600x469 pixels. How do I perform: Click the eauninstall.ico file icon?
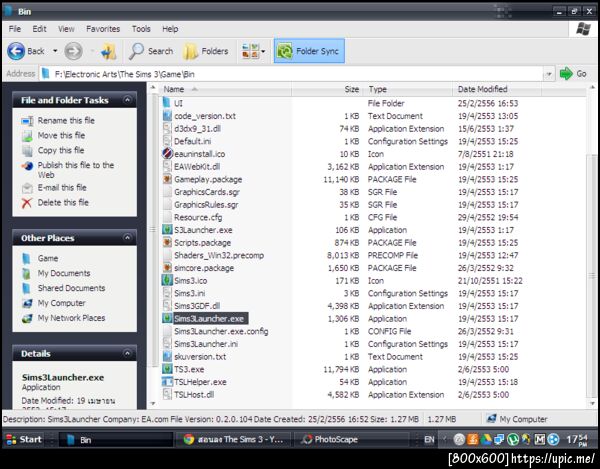tap(167, 154)
